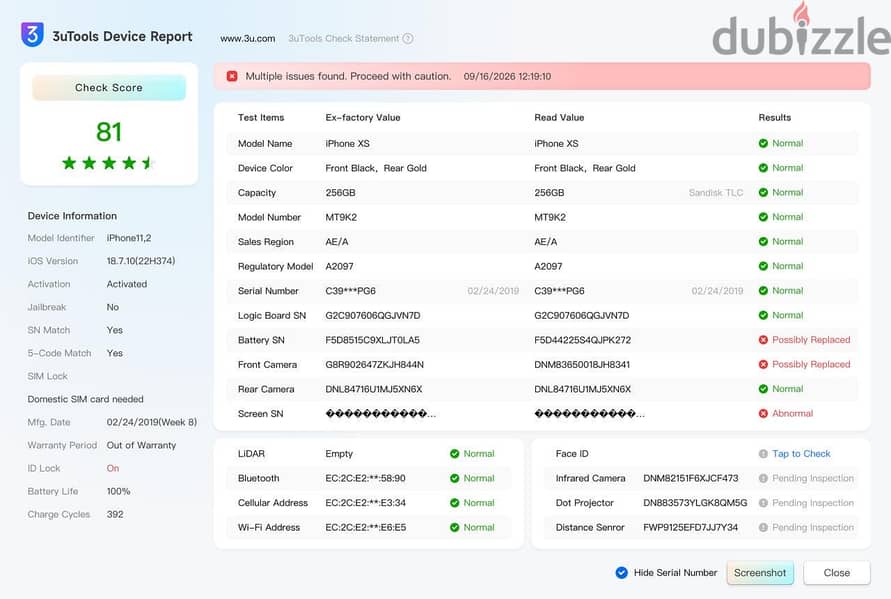Click the Dot Projector pending inspection icon
The height and width of the screenshot is (599, 891).
pyautogui.click(x=763, y=502)
